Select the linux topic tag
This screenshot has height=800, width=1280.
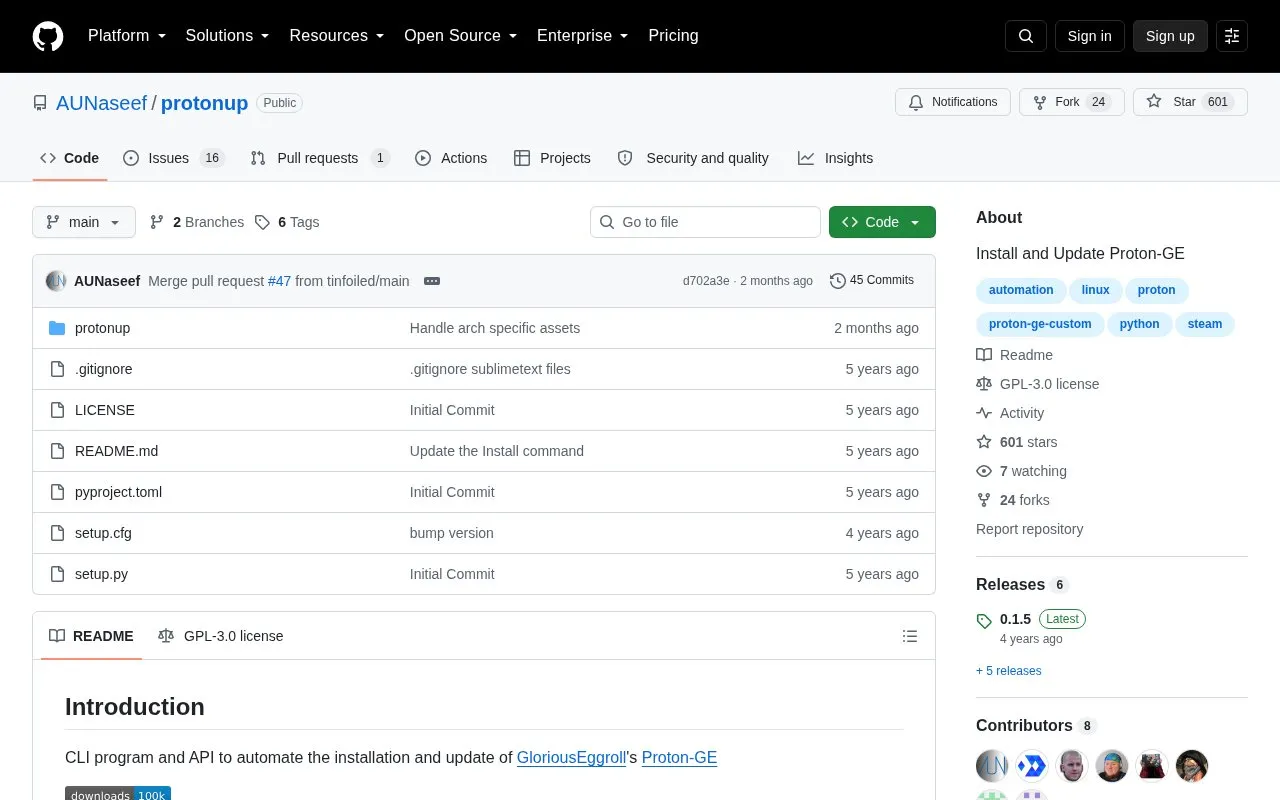(x=1095, y=290)
